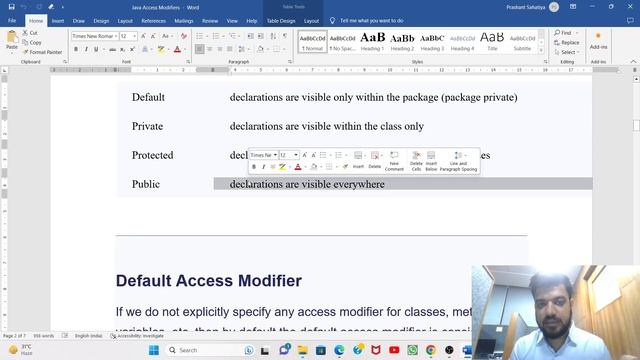The width and height of the screenshot is (640, 360).
Task: Open the Add-ins button
Action: (x=598, y=41)
